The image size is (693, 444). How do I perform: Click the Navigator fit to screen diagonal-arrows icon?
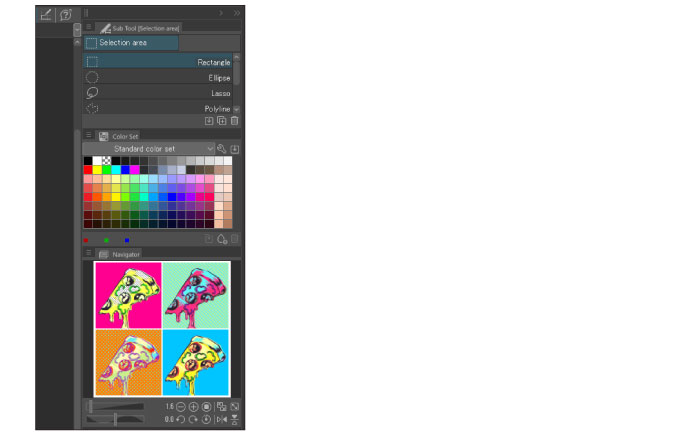(235, 406)
